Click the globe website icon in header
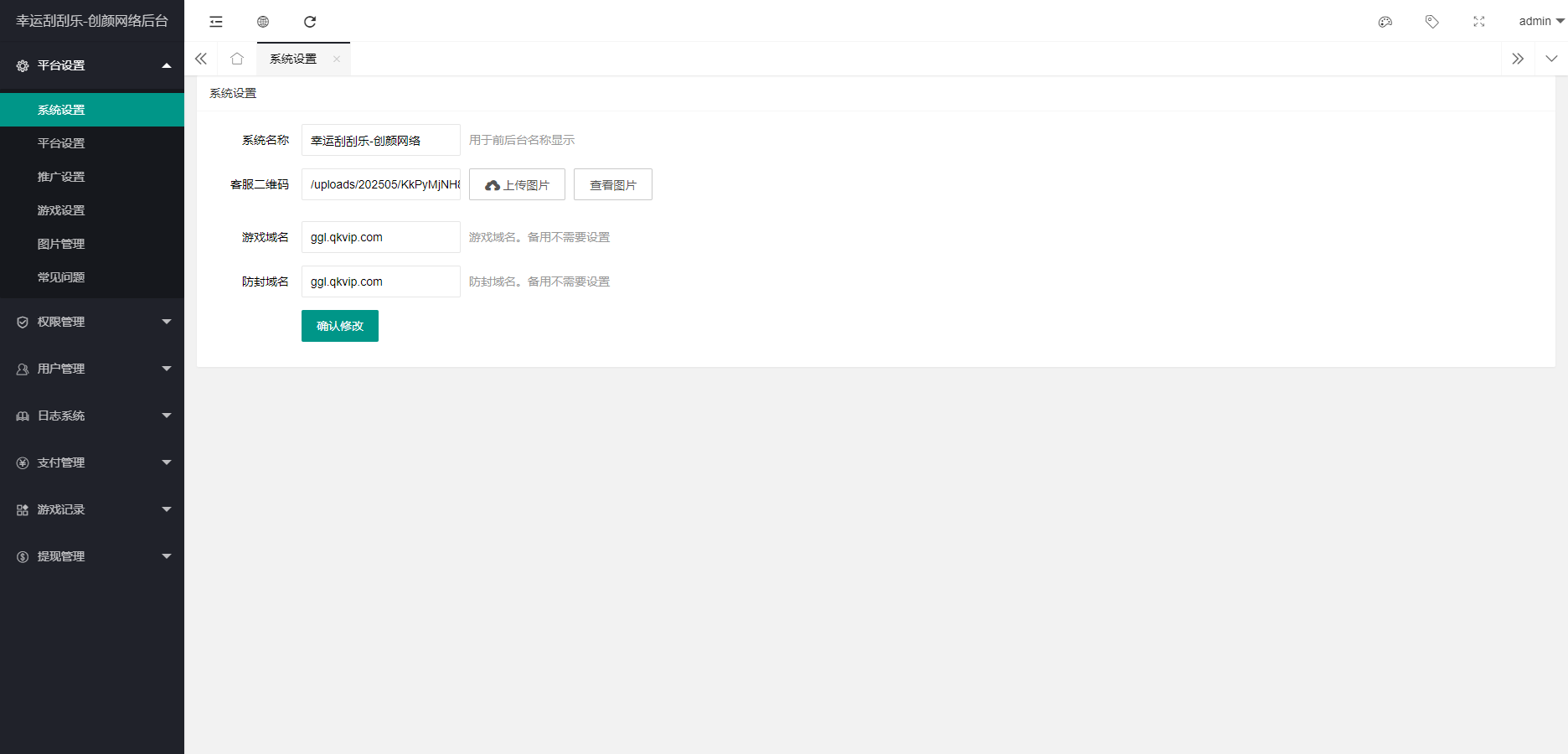Image resolution: width=1568 pixels, height=754 pixels. 263,22
